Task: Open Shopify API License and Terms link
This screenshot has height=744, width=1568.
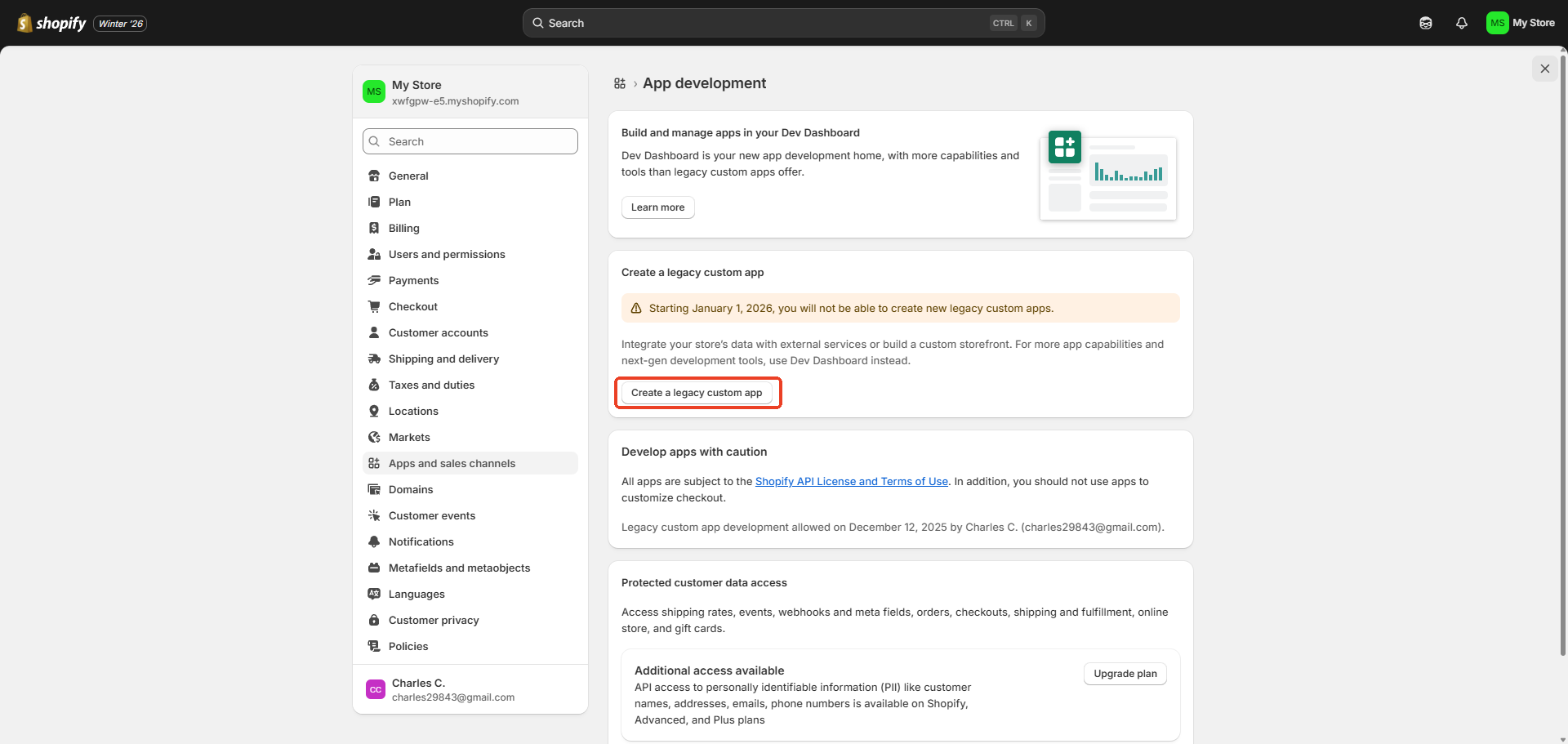Action: 851,481
